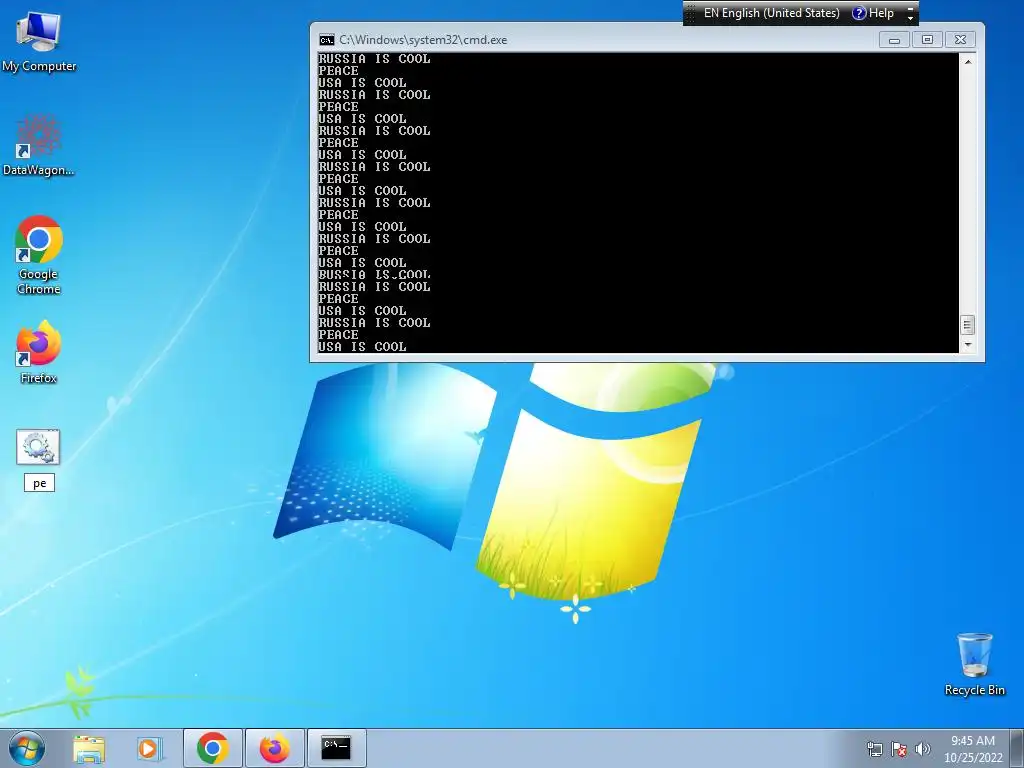
Task: Click the first line RUSSIA IS COOL
Action: [x=374, y=59]
